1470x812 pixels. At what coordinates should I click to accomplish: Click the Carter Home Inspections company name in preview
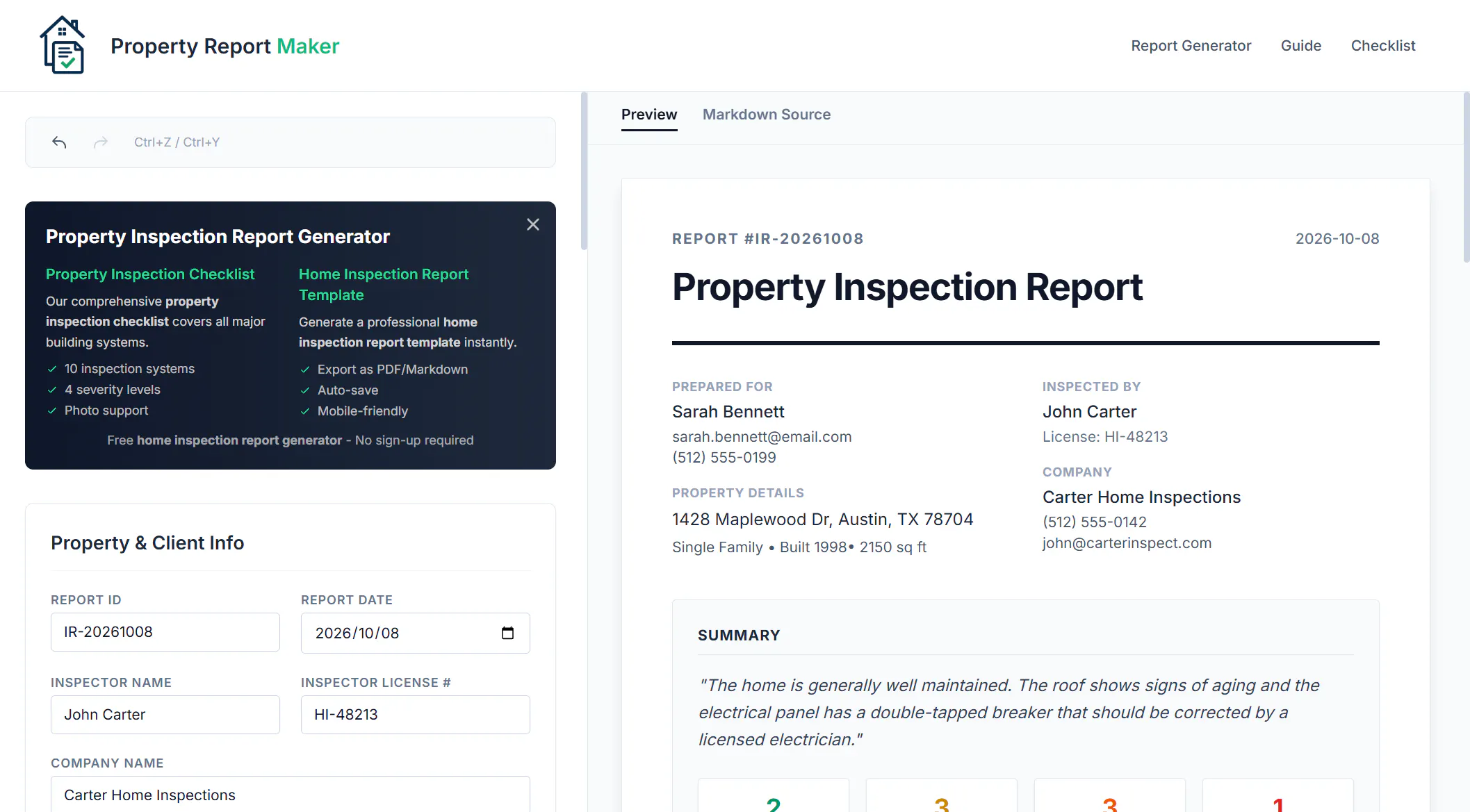(x=1141, y=497)
